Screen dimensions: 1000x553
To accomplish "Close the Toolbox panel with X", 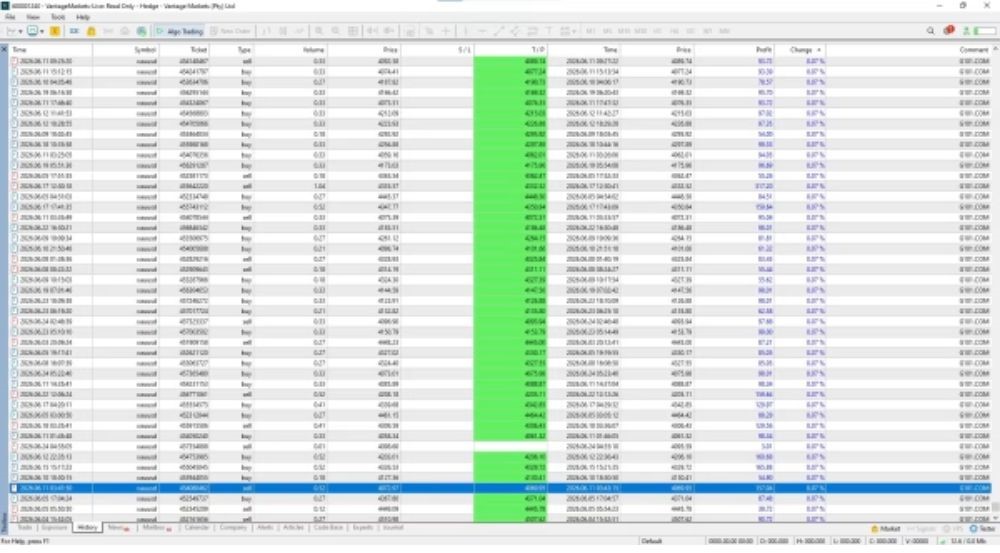I will point(4,49).
